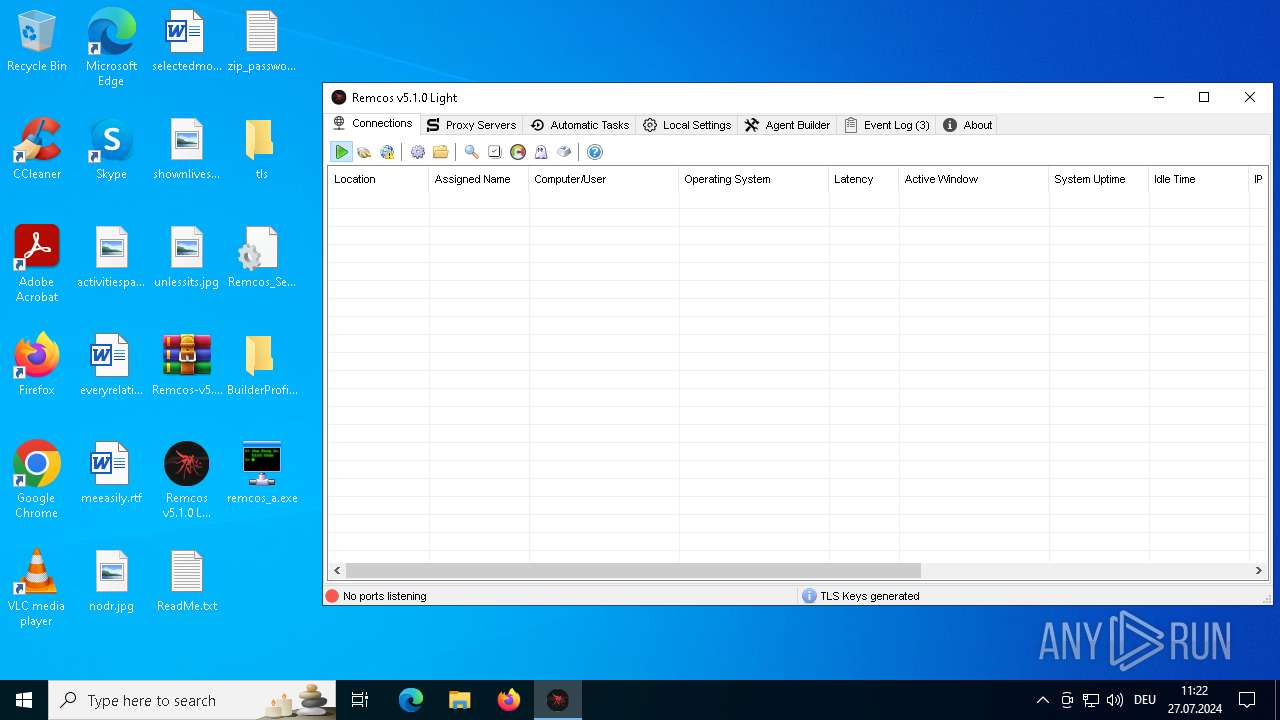Click the System Uptime column header
The height and width of the screenshot is (720, 1280).
coord(1098,179)
